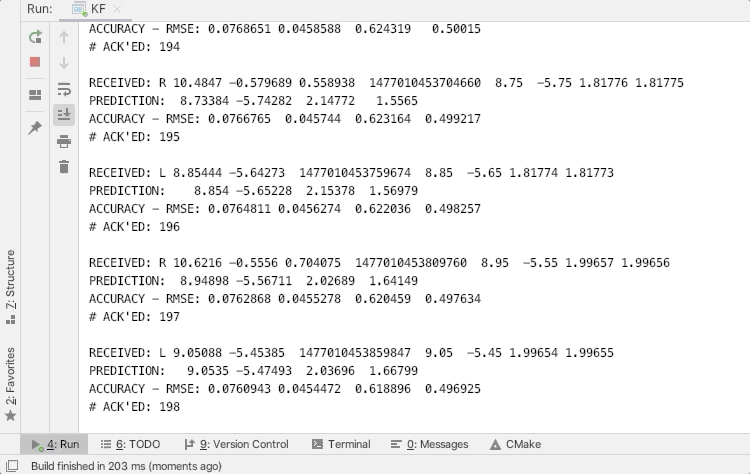750x474 pixels.
Task: Open the 6: TODO tool window
Action: click(131, 444)
